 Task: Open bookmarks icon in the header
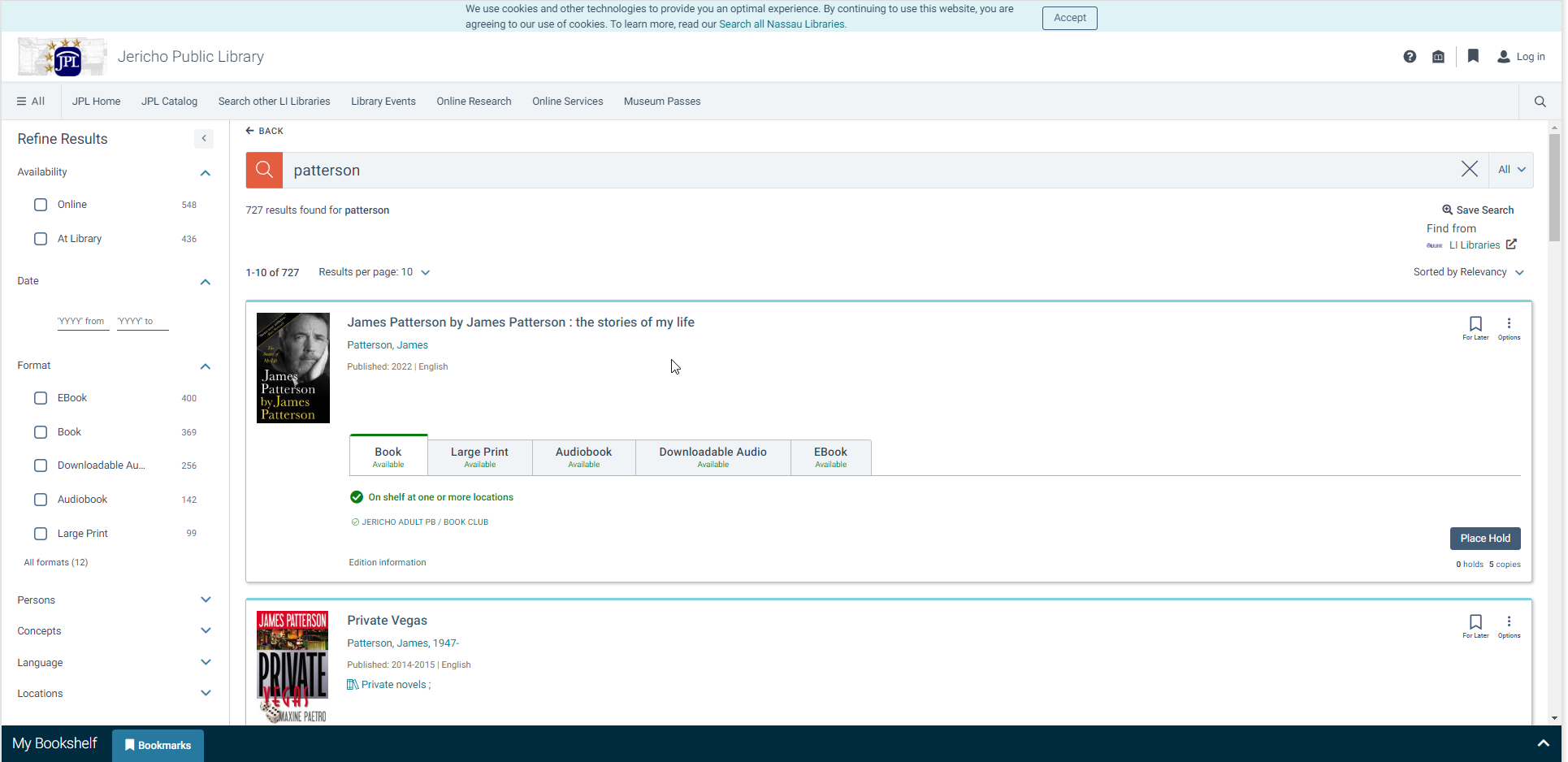[1473, 56]
